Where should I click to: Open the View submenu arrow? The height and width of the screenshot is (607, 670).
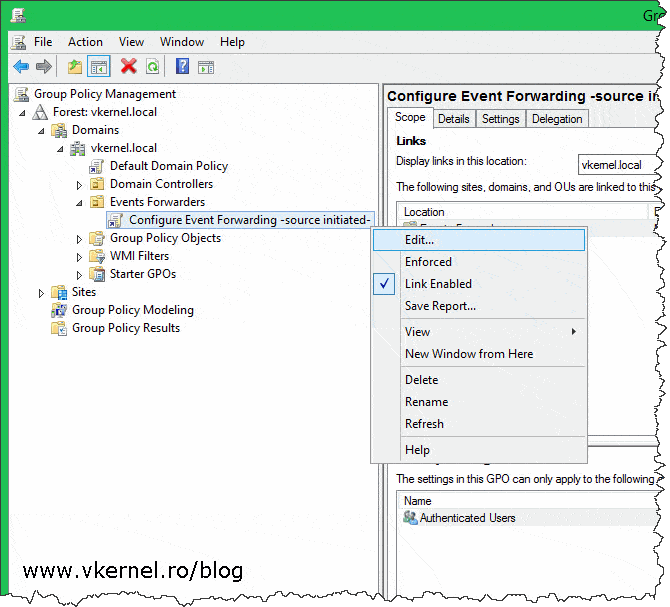574,331
